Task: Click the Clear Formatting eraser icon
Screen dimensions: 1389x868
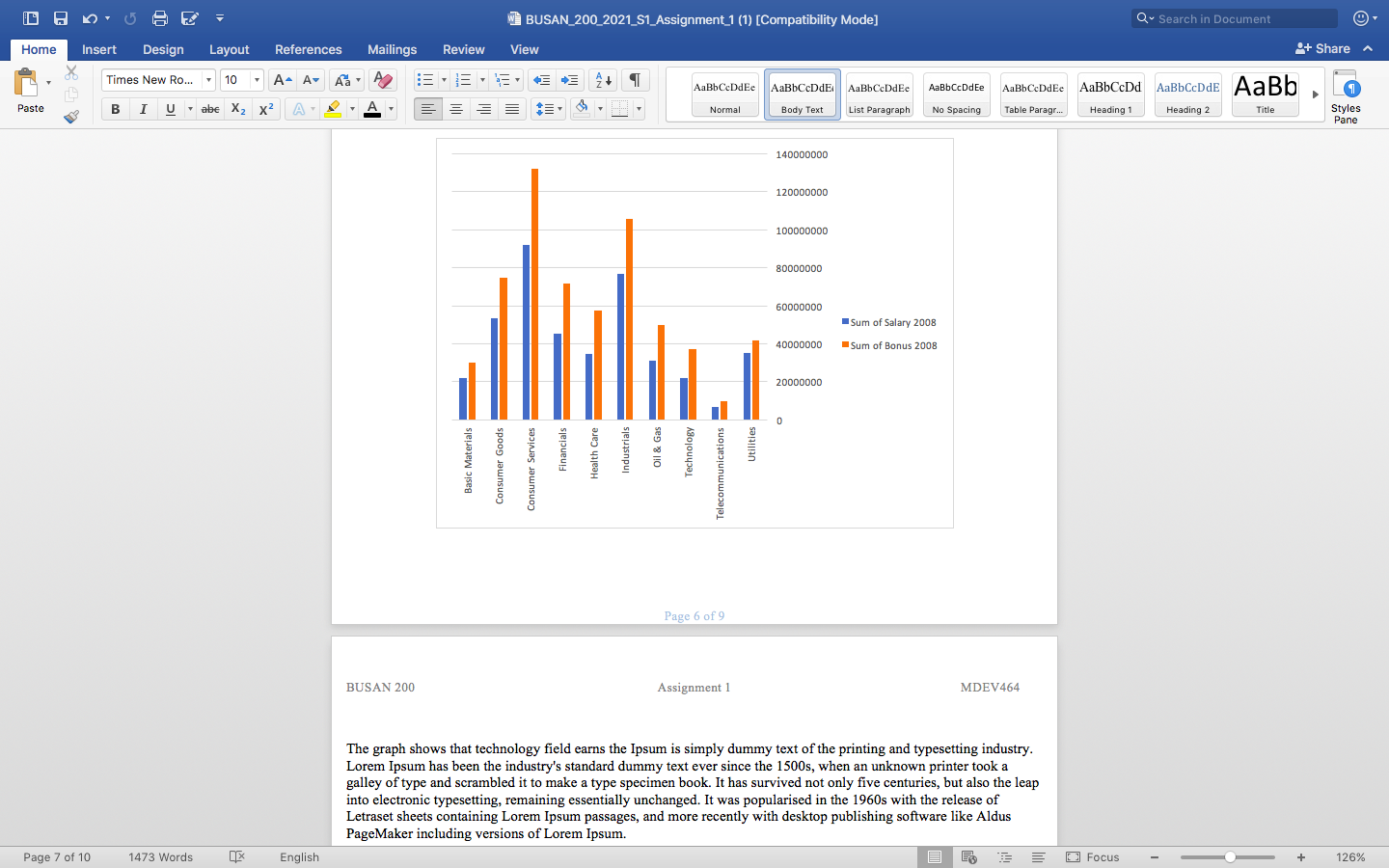Action: 383,80
